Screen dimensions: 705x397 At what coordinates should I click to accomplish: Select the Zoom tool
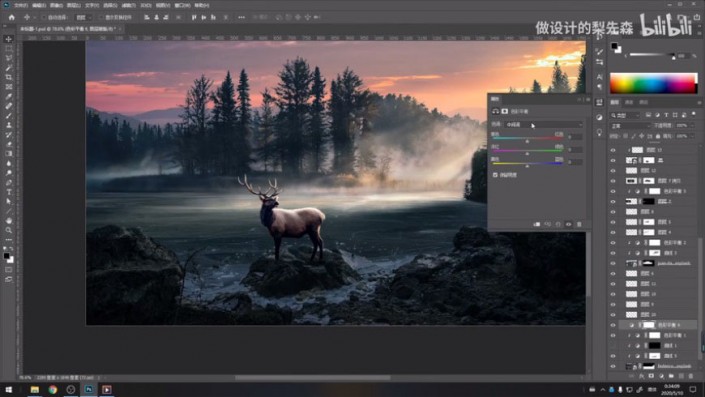pyautogui.click(x=9, y=230)
